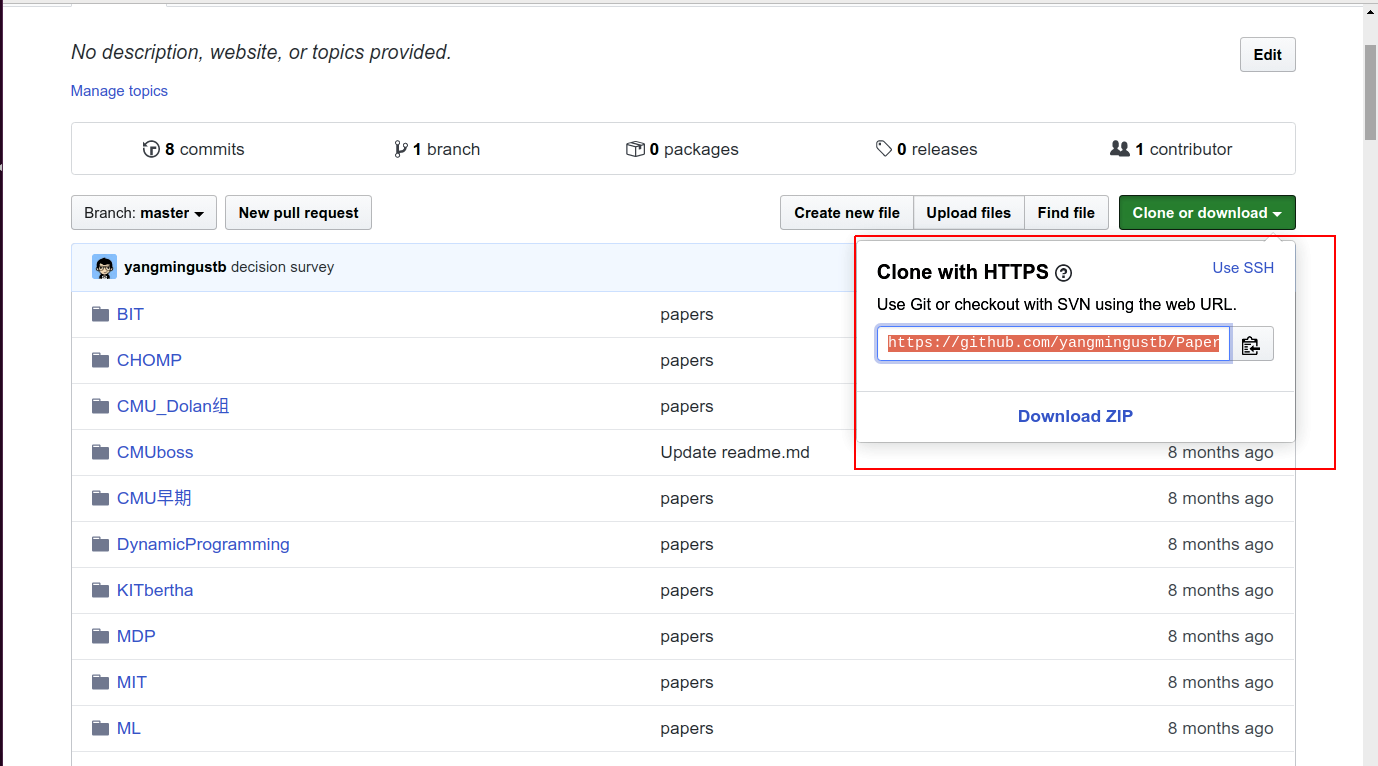Click the ML folder icon
Image resolution: width=1378 pixels, height=766 pixels.
pos(100,728)
